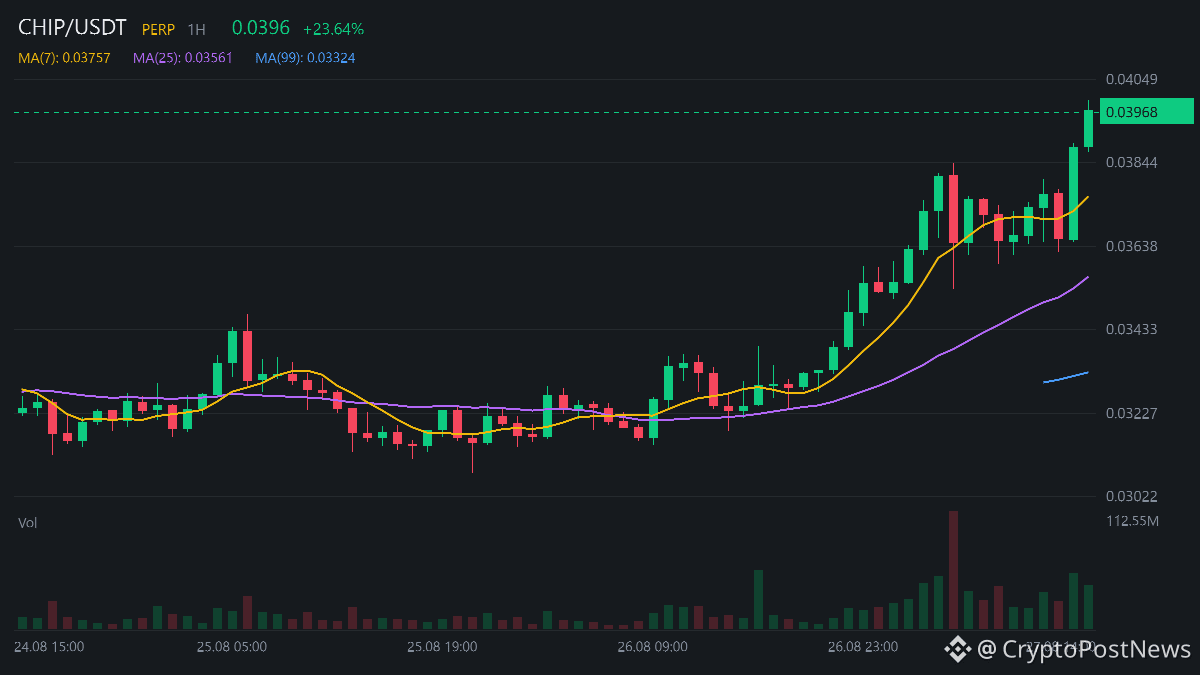
Task: Select the PERP contract label
Action: [158, 30]
